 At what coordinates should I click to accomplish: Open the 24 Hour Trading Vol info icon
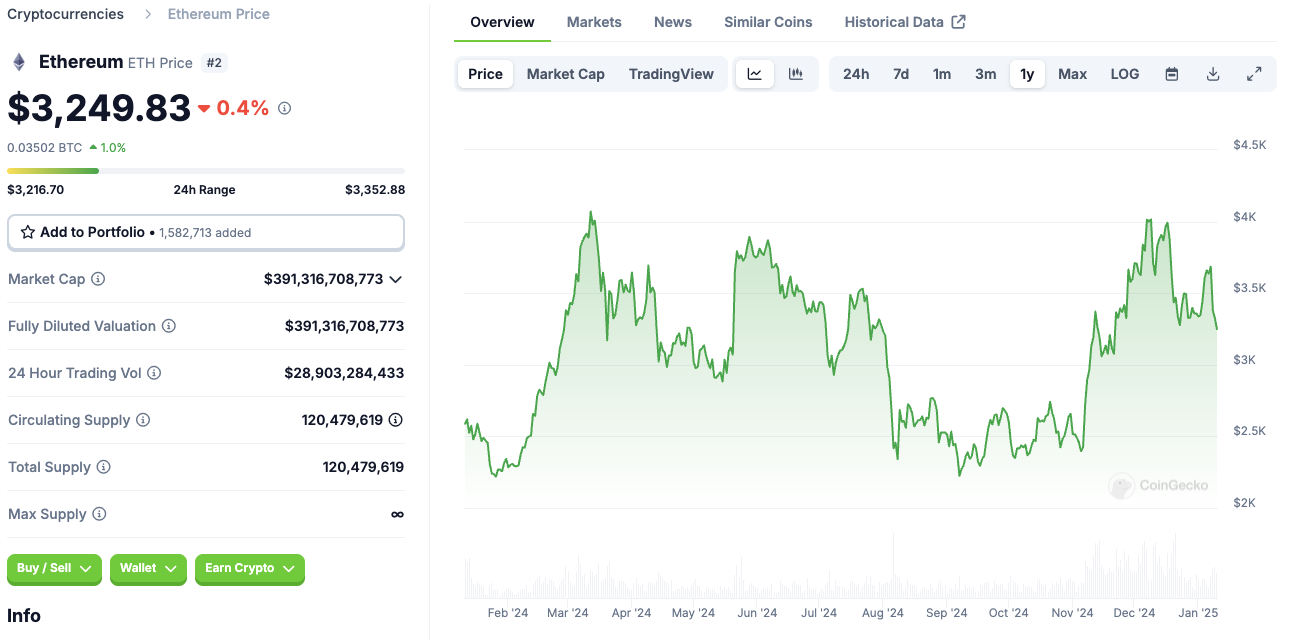click(x=154, y=373)
